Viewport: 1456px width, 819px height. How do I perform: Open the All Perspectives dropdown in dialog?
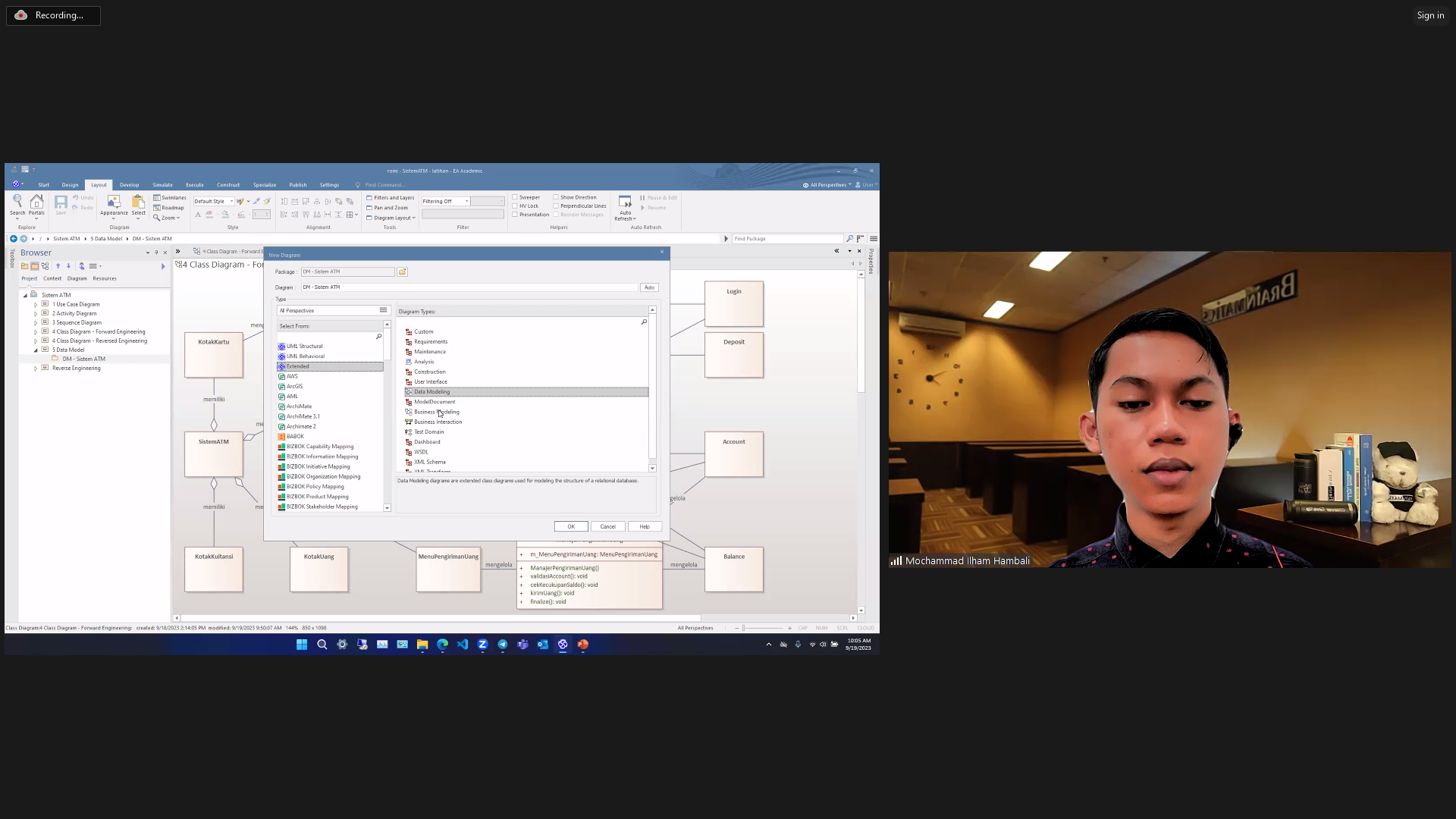click(x=383, y=311)
